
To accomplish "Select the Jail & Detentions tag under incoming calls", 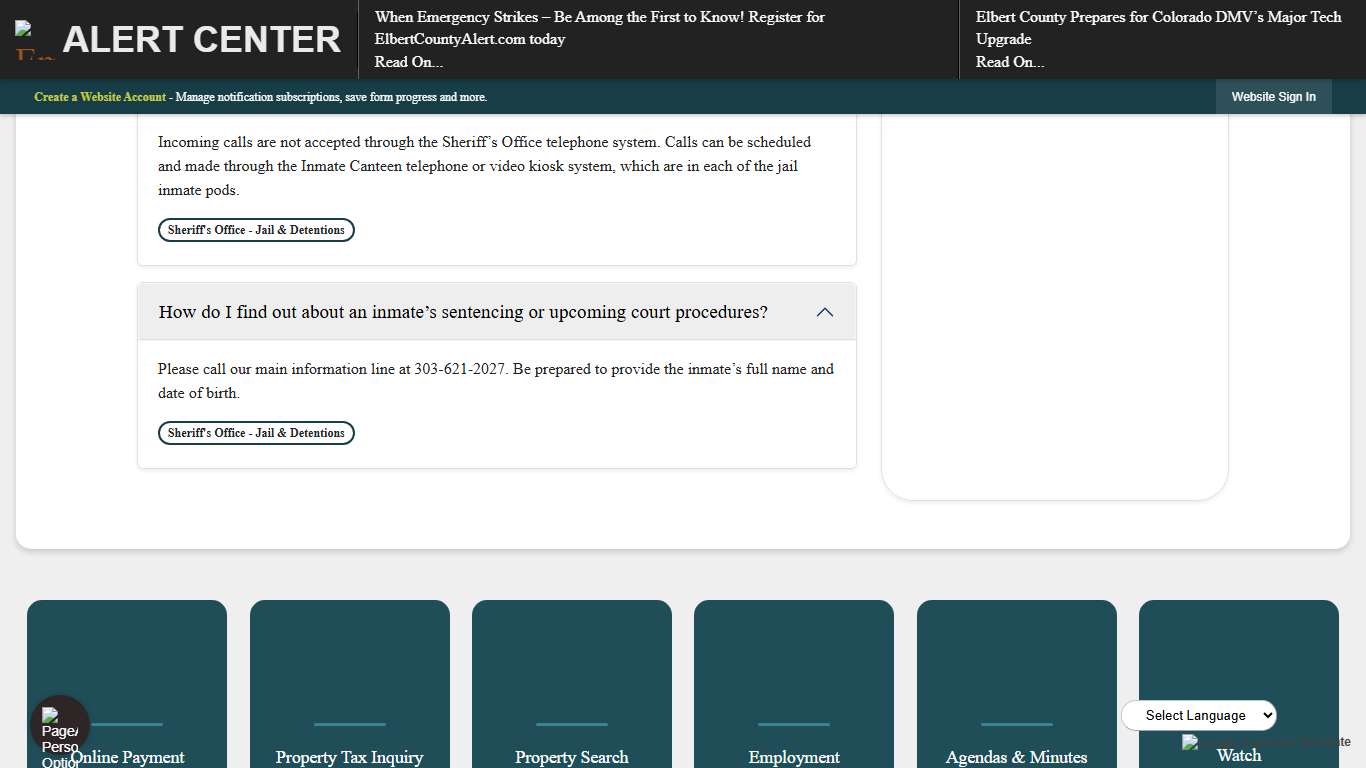I will 256,230.
